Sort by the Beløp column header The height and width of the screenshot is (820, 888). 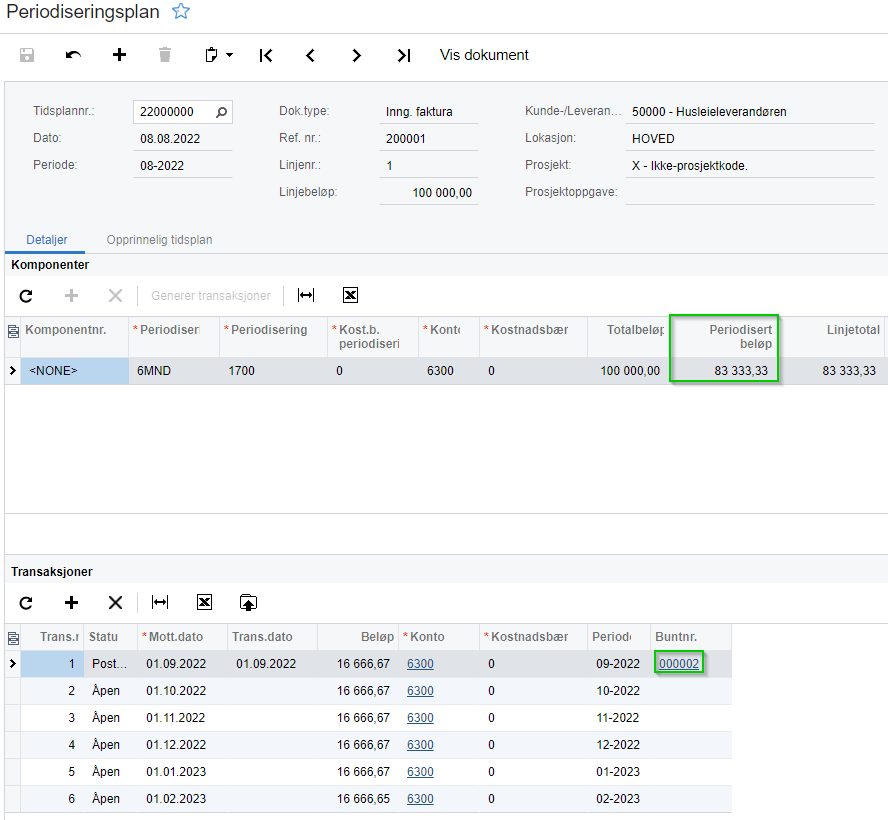(x=358, y=637)
